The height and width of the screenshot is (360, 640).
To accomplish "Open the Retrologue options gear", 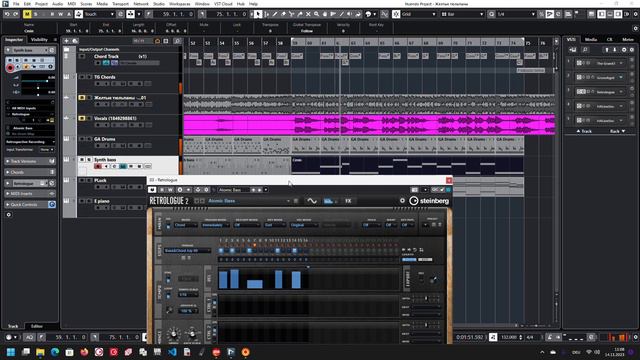I will (x=402, y=200).
